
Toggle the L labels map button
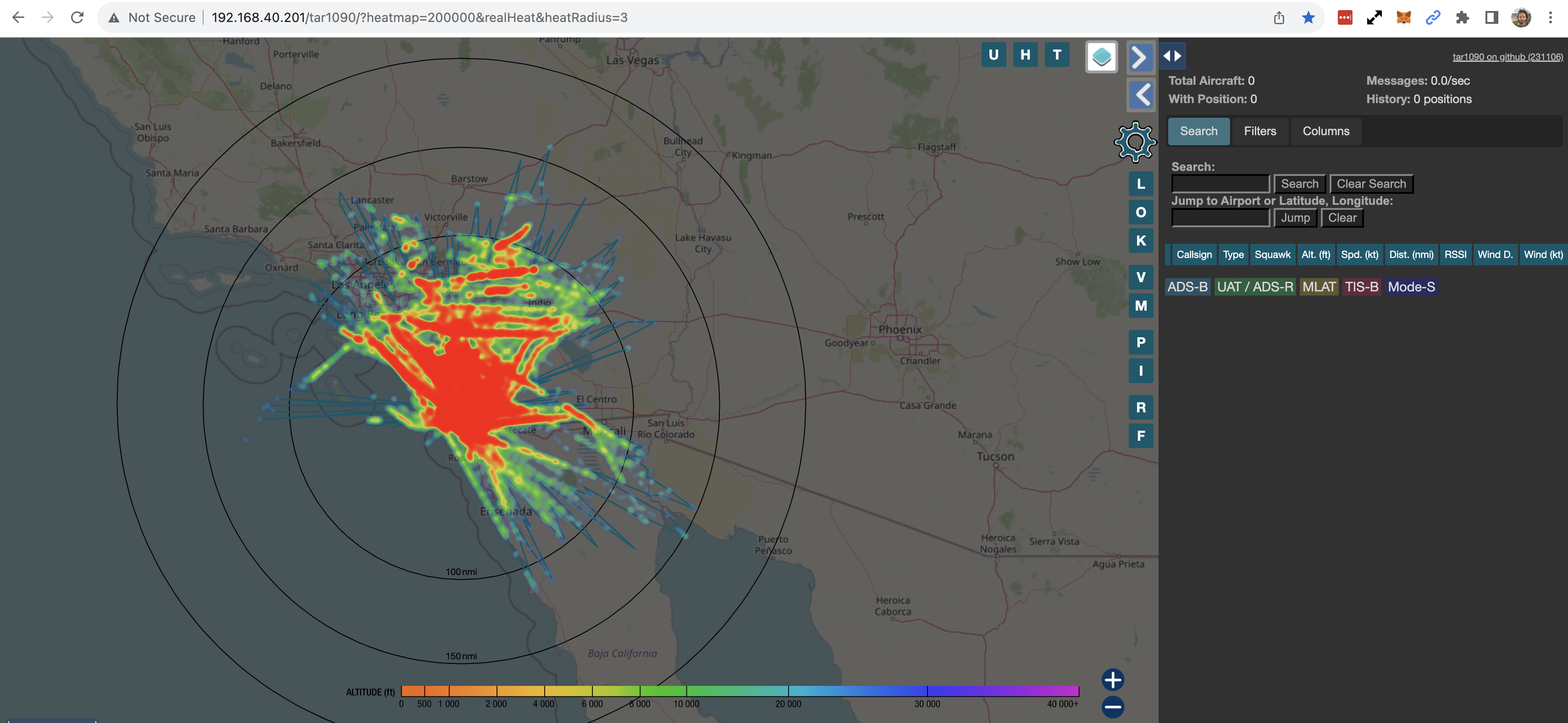[x=1141, y=184]
